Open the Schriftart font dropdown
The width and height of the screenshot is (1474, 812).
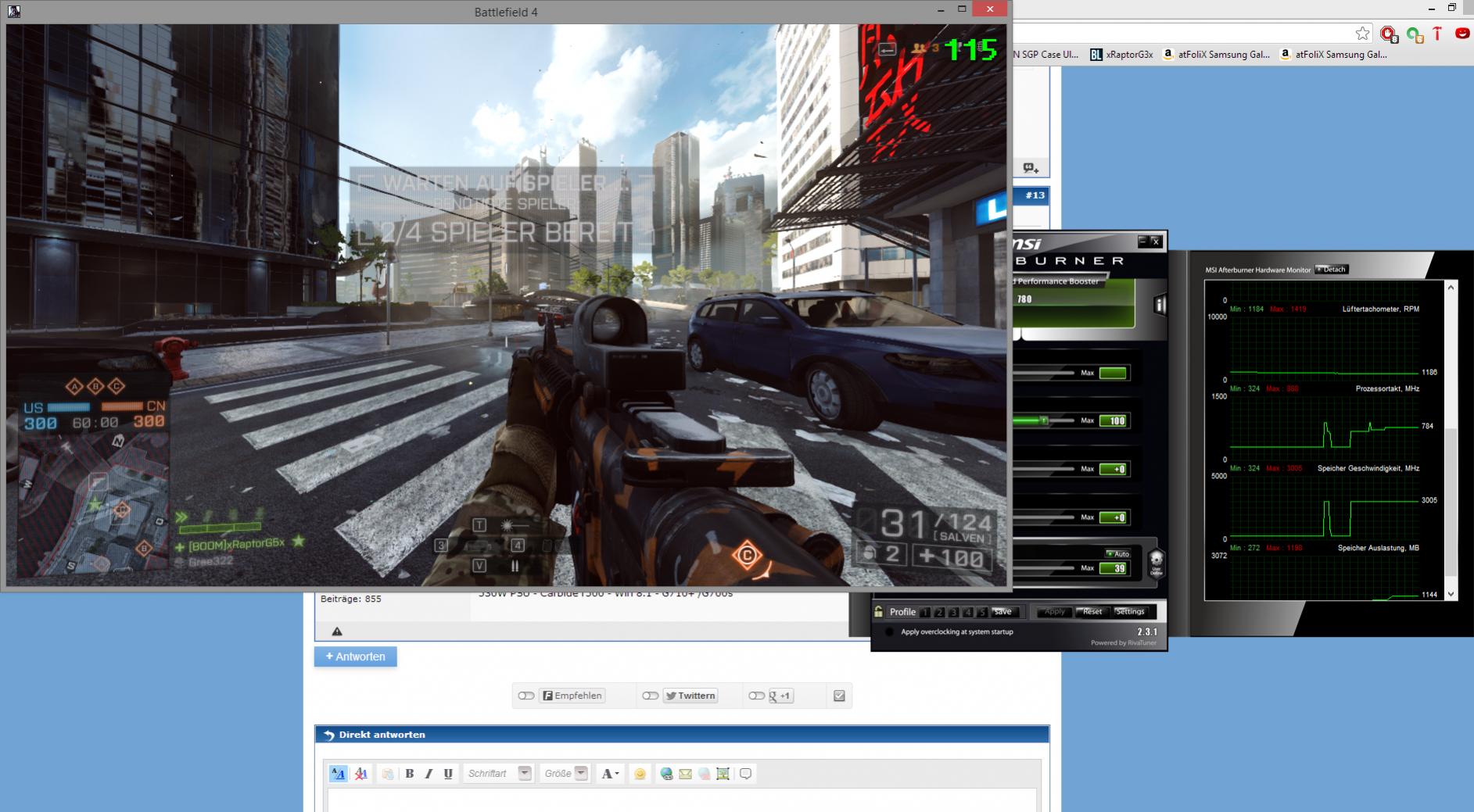click(x=498, y=774)
